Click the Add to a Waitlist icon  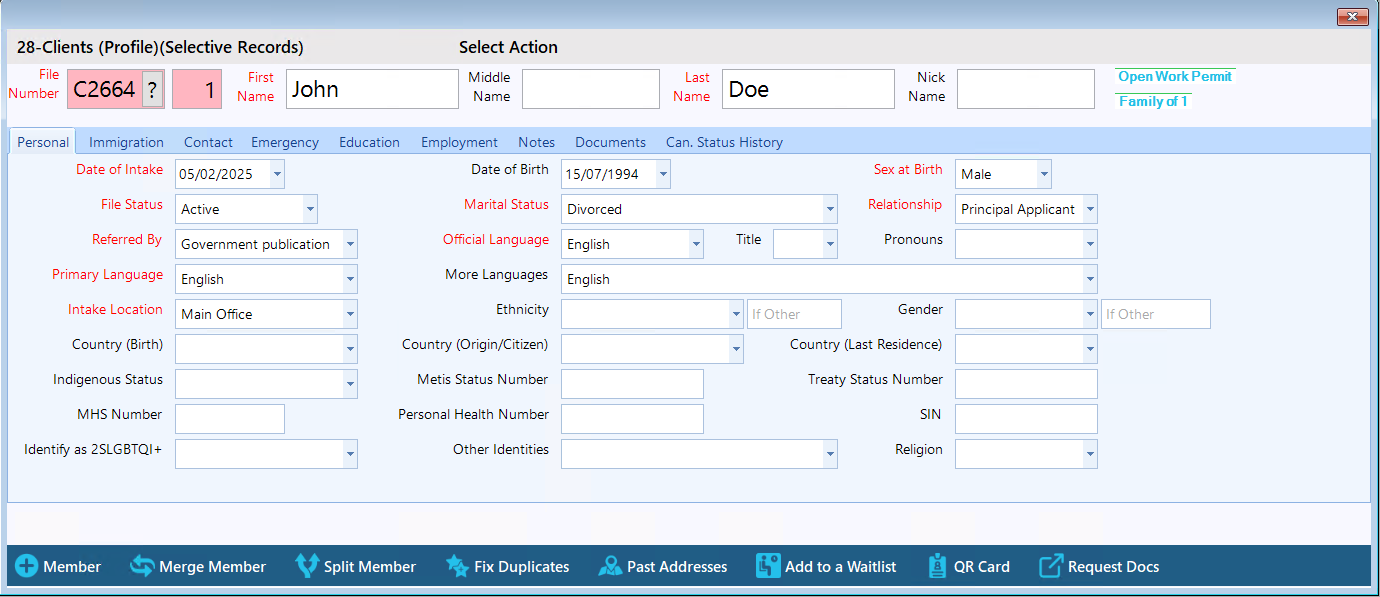(768, 566)
